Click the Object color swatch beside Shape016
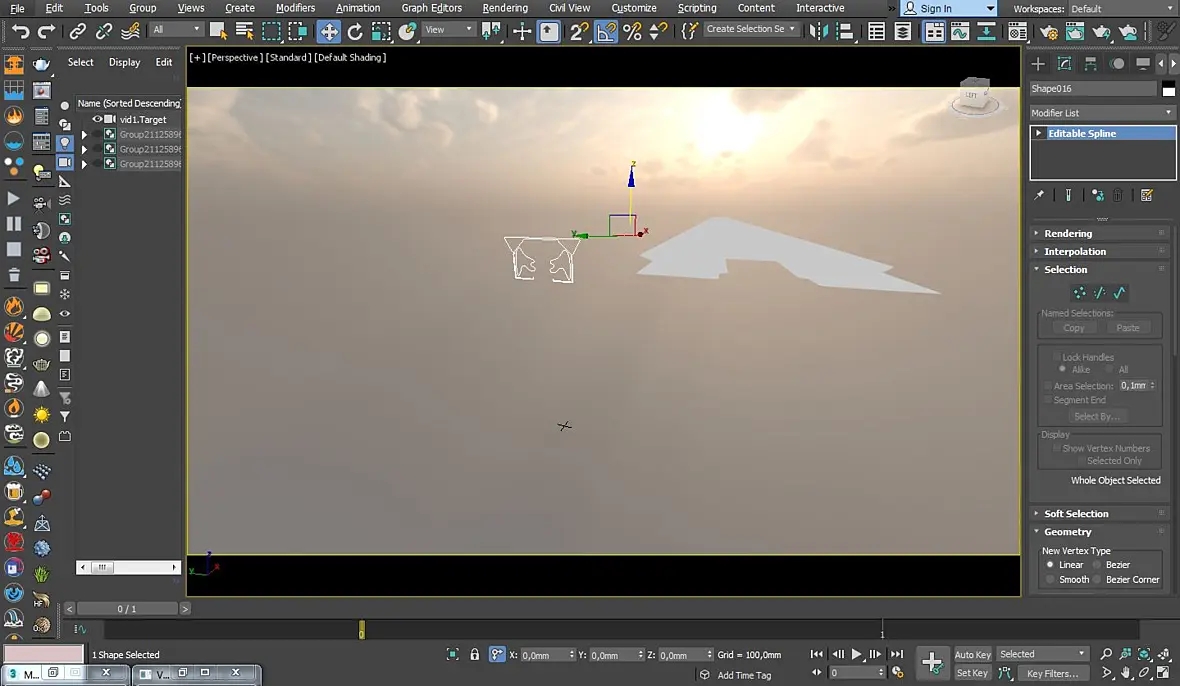 click(1168, 89)
